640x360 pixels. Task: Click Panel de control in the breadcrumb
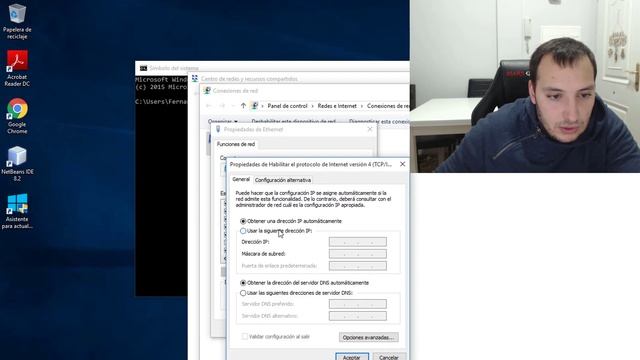[x=287, y=106]
